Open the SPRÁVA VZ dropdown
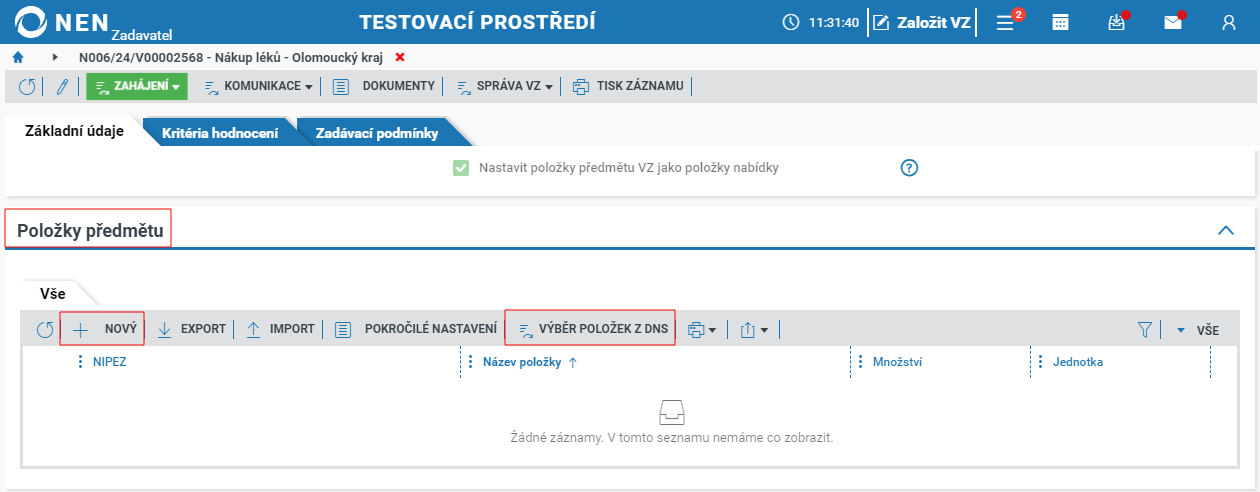Screen dimensions: 1260x492 point(505,87)
